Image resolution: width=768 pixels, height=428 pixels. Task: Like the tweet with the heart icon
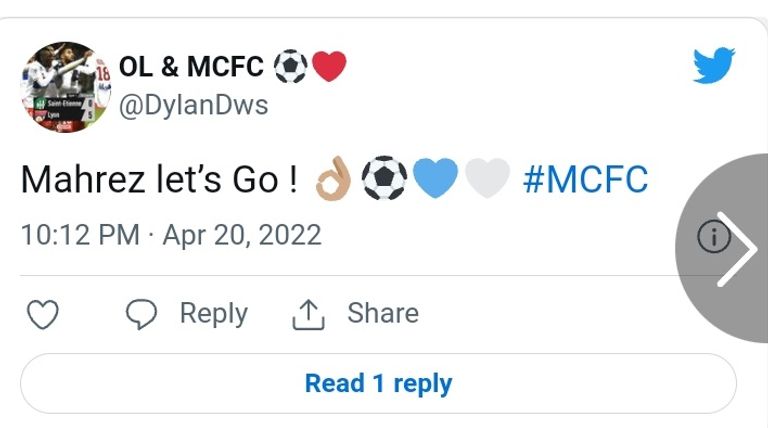[x=42, y=315]
